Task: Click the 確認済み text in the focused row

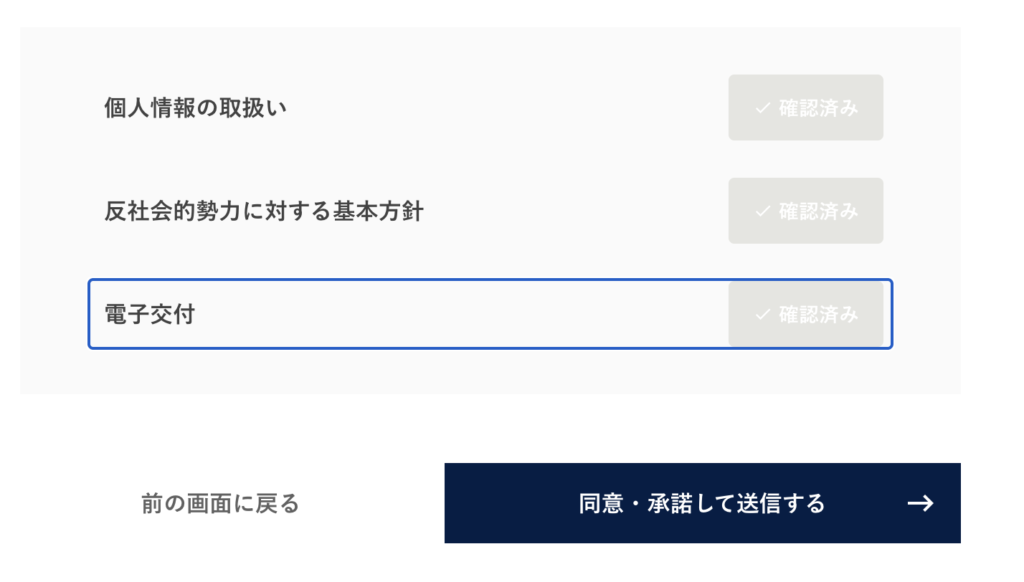Action: pos(818,314)
